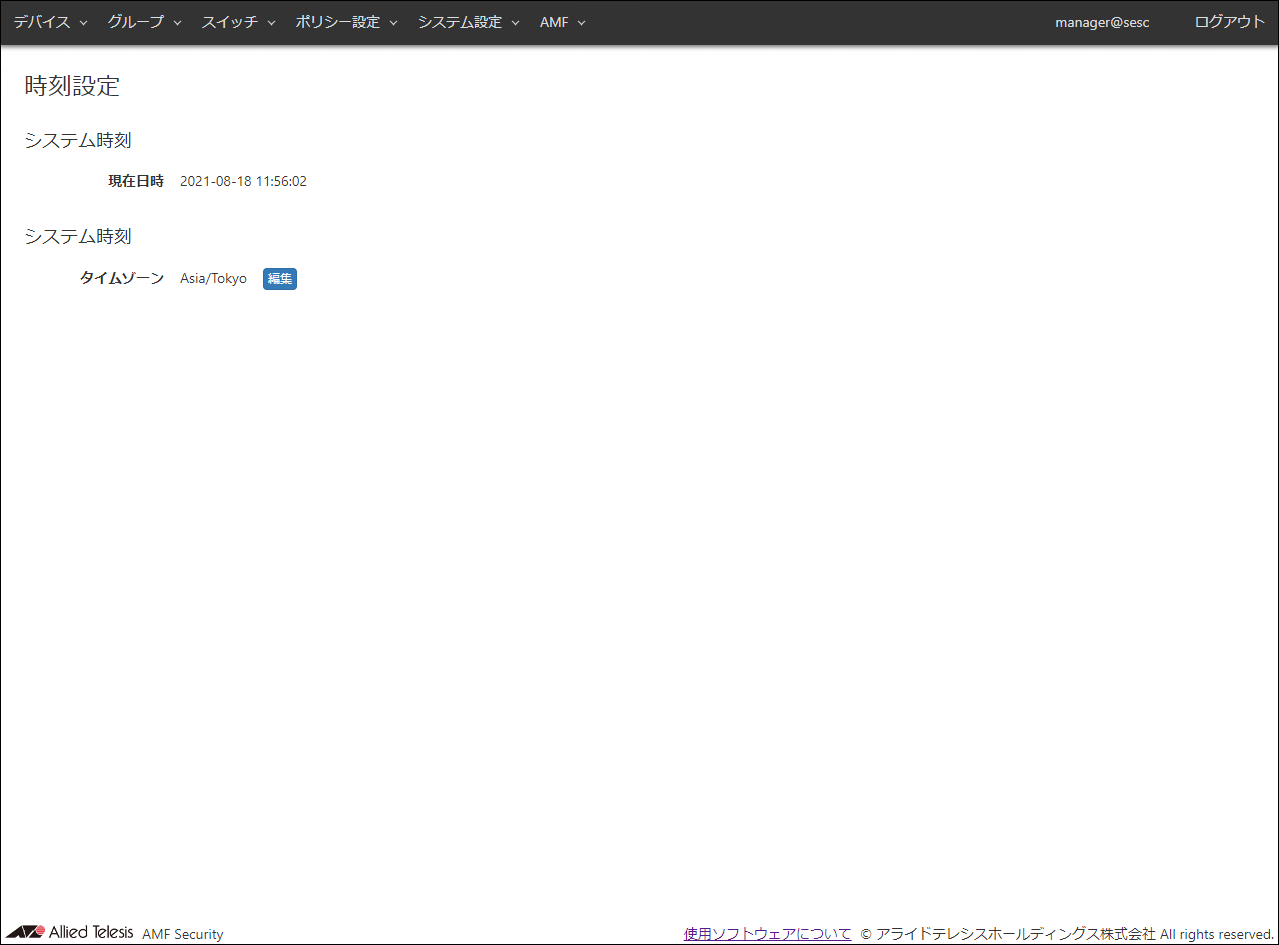Click the タイムゾーン label
This screenshot has height=945, width=1279.
pyautogui.click(x=122, y=279)
